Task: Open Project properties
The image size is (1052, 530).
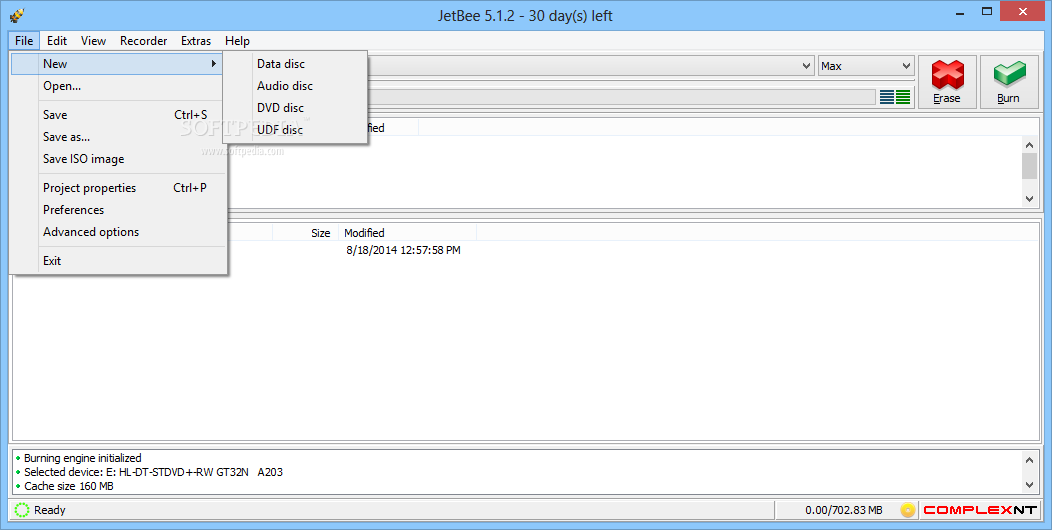Action: 117,188
